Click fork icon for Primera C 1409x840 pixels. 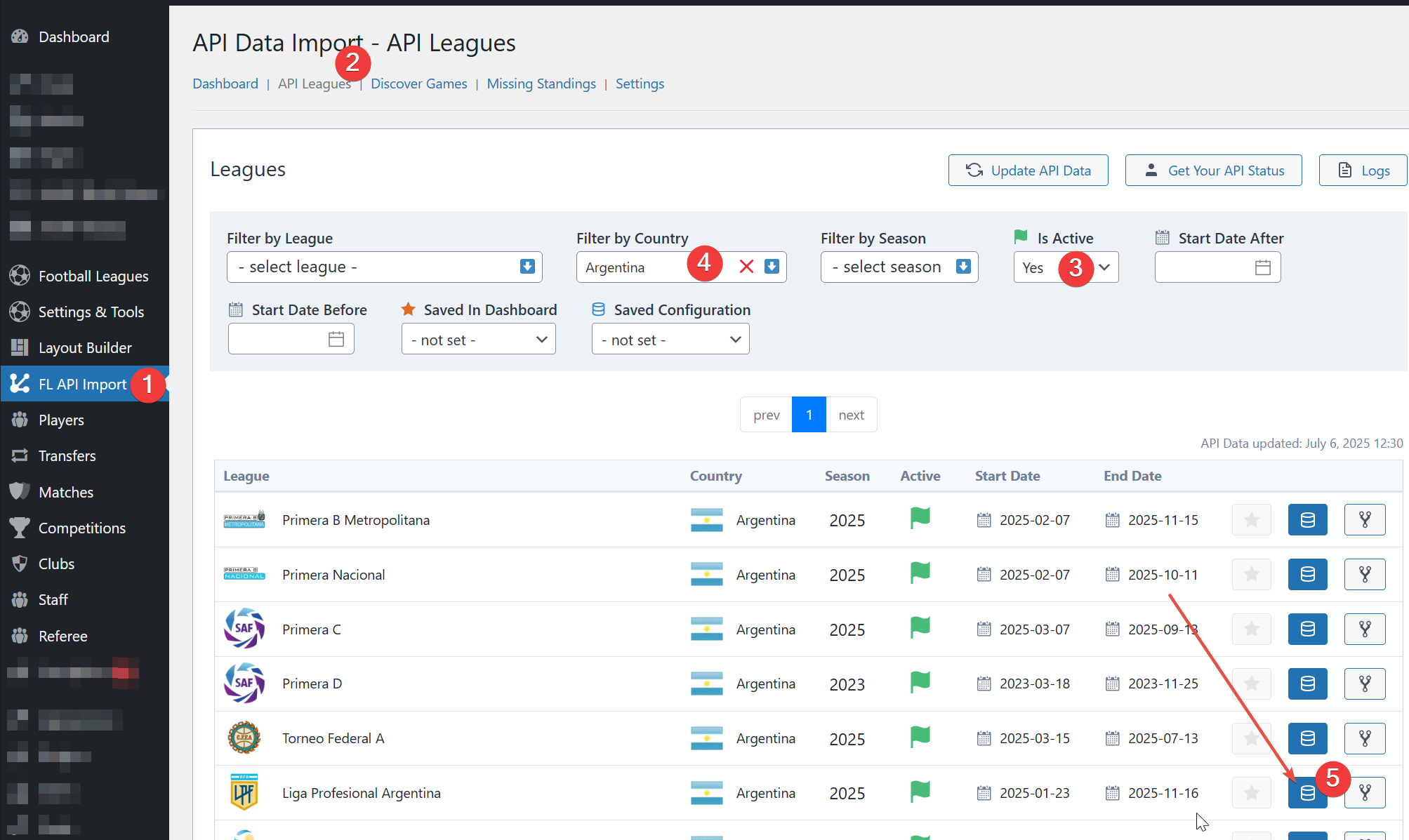point(1365,629)
